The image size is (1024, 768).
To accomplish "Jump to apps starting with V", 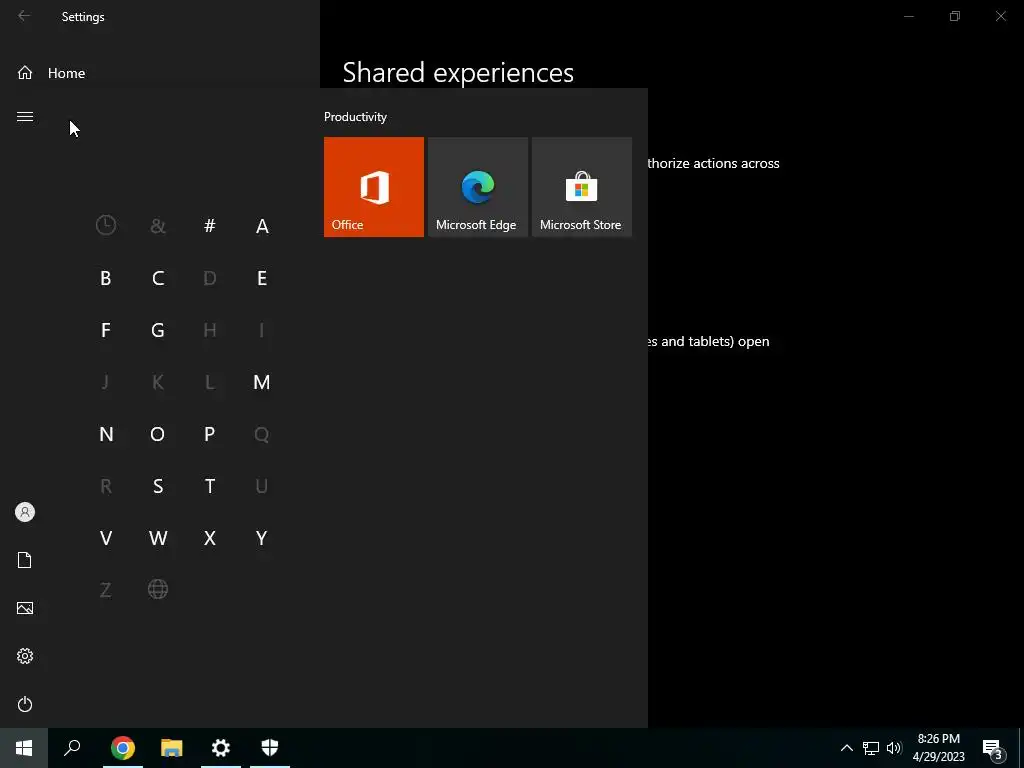I will click(106, 538).
